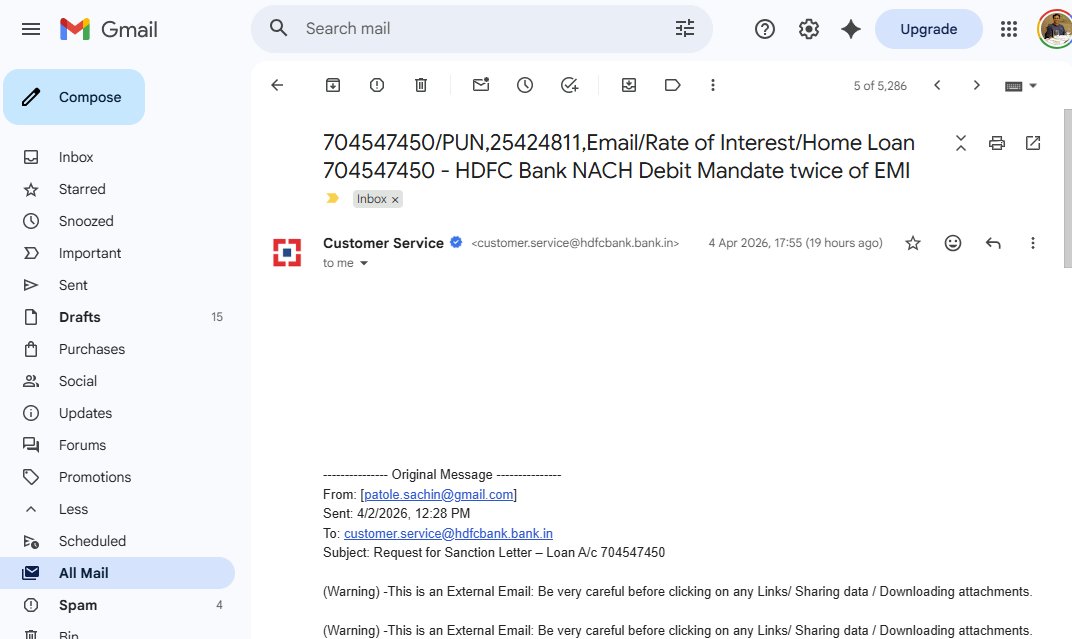Screen dimensions: 1072x639
Task: Open the toolbar More options menu
Action: coord(712,85)
